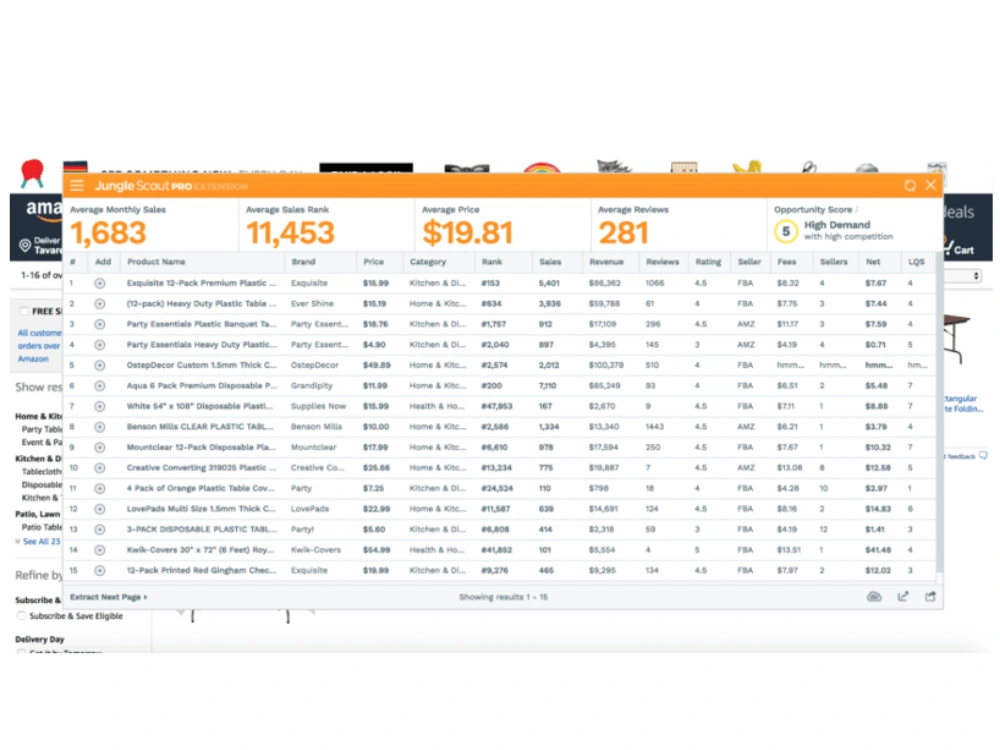Add Aqua 6 Pack Premium Disposable product
This screenshot has width=1000, height=750.
[99, 386]
